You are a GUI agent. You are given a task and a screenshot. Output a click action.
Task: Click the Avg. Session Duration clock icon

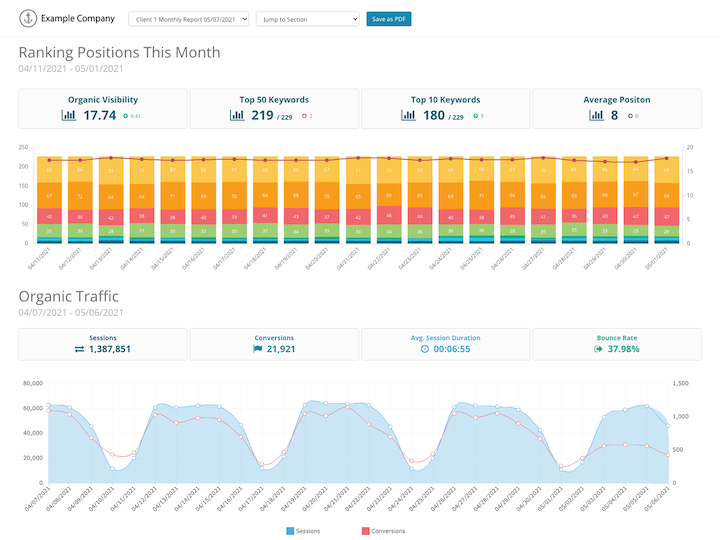click(425, 349)
